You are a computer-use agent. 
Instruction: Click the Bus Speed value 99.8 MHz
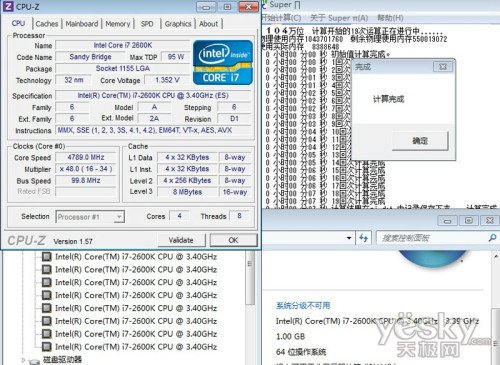coord(86,181)
